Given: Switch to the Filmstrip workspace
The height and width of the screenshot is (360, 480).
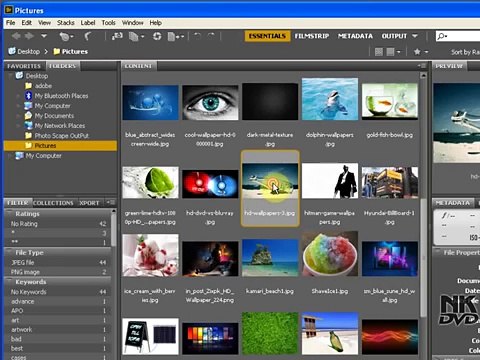Looking at the screenshot, I should pos(312,36).
